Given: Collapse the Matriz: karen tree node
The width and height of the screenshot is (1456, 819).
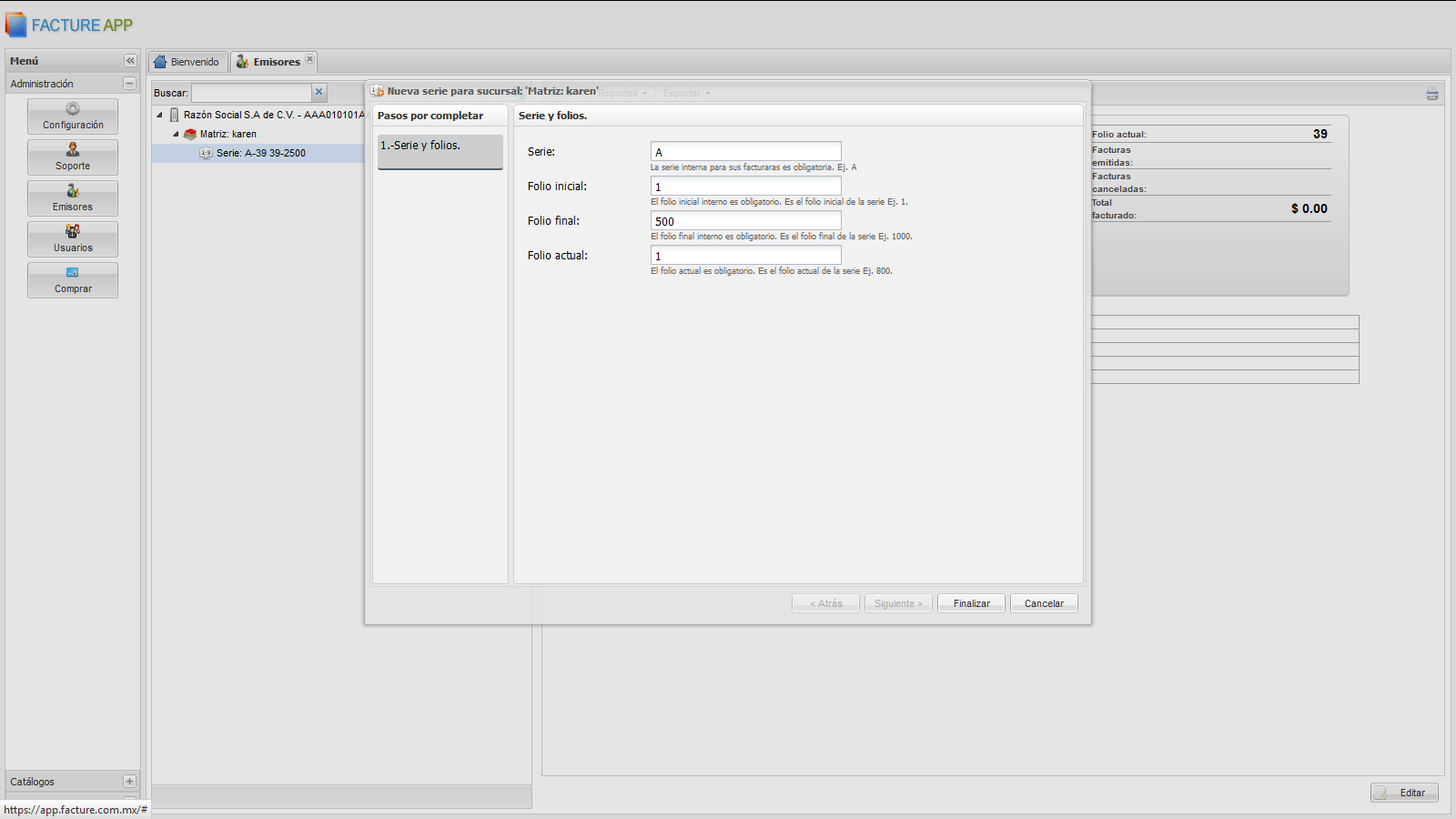Looking at the screenshot, I should tap(176, 134).
